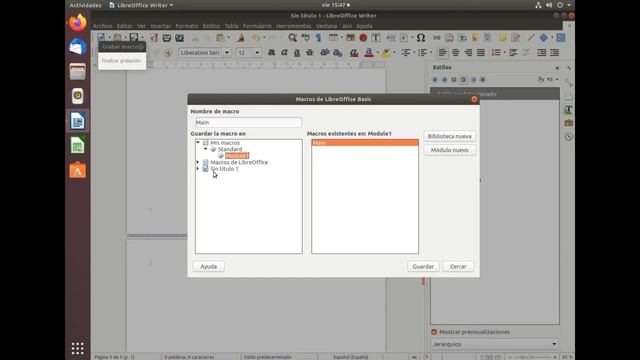640x360 pixels.
Task: Insert a table from toolbar
Action: (333, 38)
